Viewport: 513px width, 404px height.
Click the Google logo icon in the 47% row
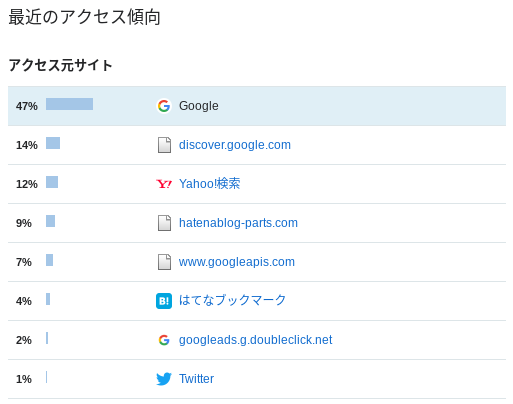coord(164,106)
